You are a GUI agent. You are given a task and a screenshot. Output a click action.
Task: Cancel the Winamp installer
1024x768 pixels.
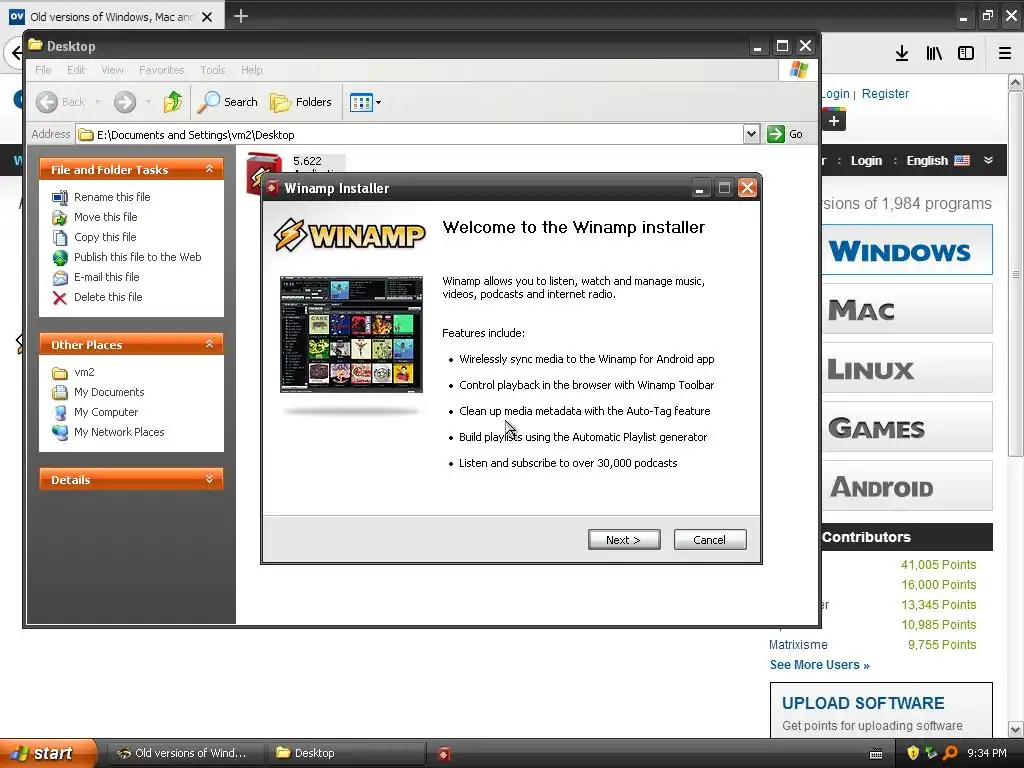click(x=709, y=539)
